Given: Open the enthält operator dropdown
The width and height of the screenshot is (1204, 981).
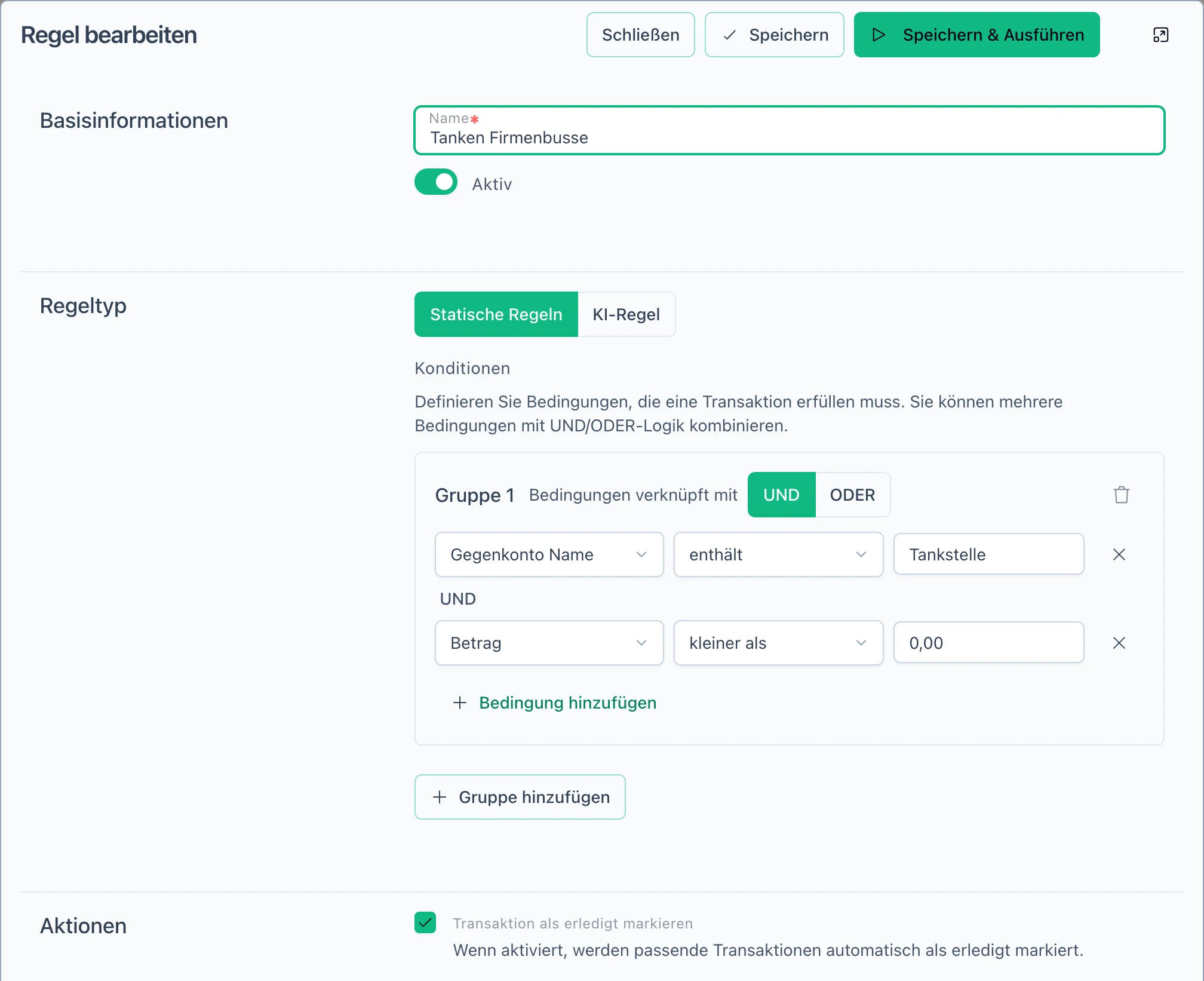Looking at the screenshot, I should (778, 554).
